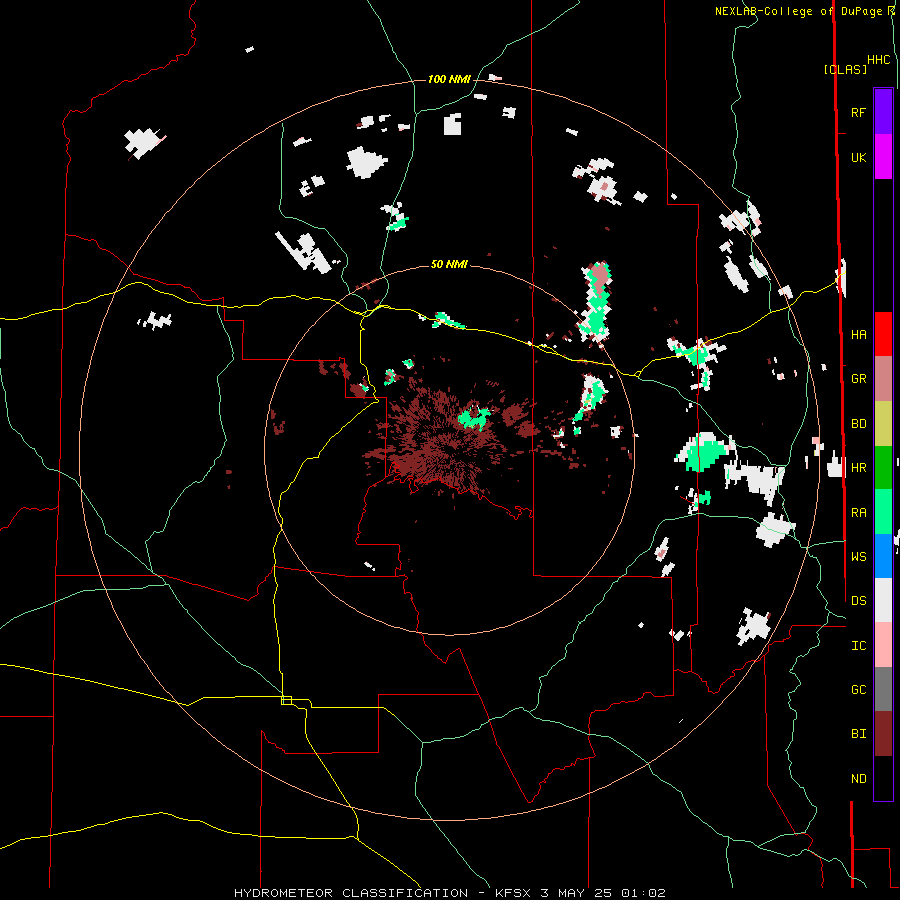Click the RF purple legend color swatch

[x=883, y=111]
